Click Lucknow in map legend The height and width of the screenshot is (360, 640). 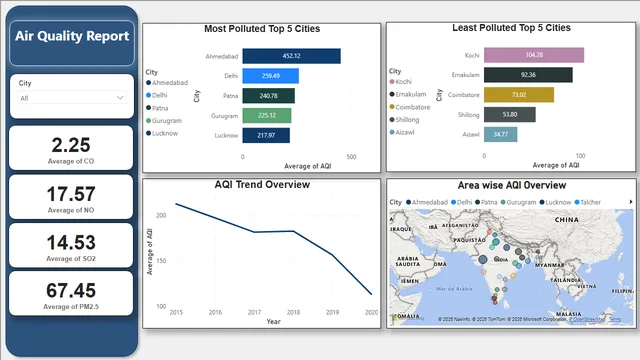(x=555, y=202)
